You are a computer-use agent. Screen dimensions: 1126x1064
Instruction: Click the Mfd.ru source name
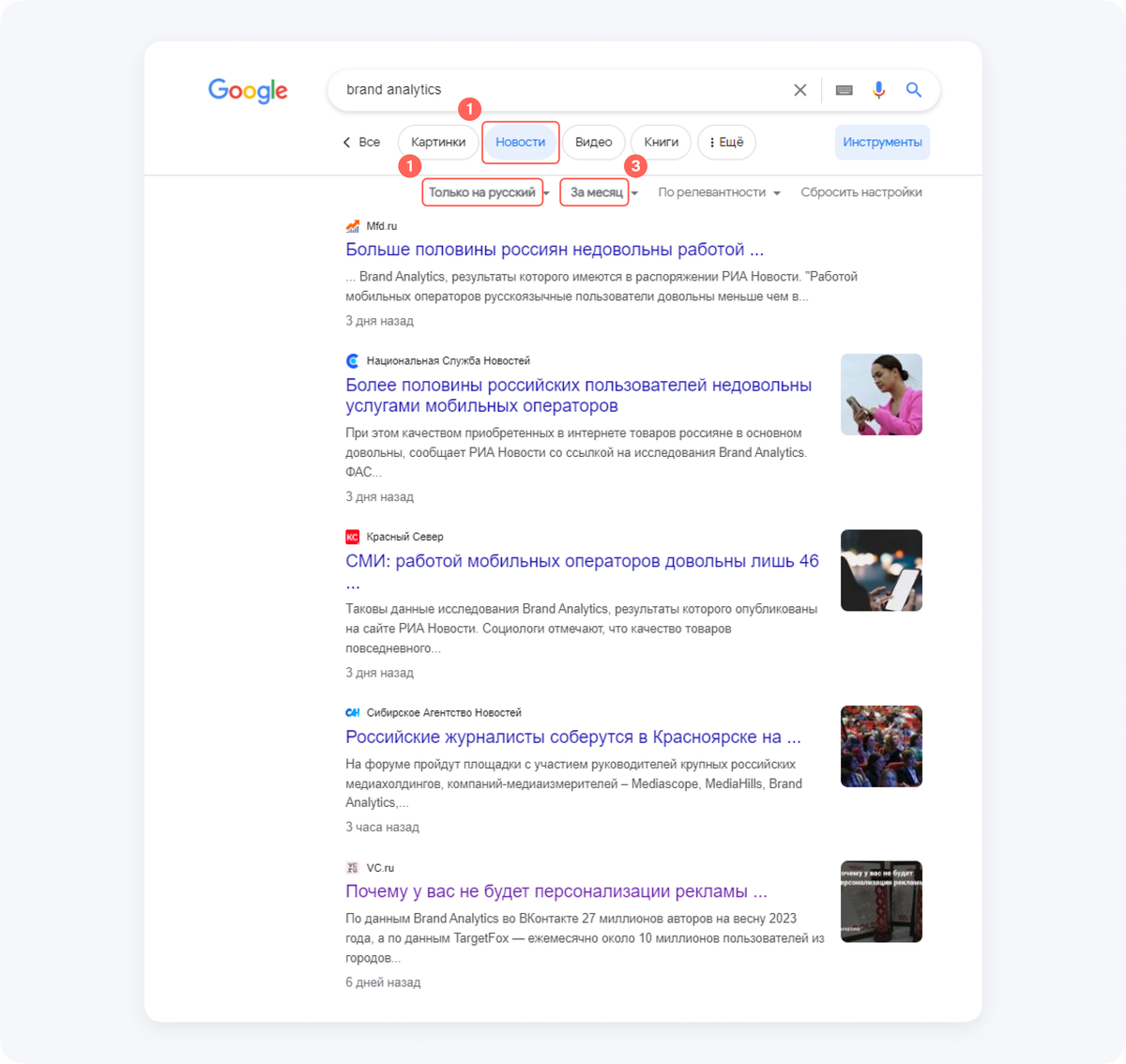pos(382,226)
